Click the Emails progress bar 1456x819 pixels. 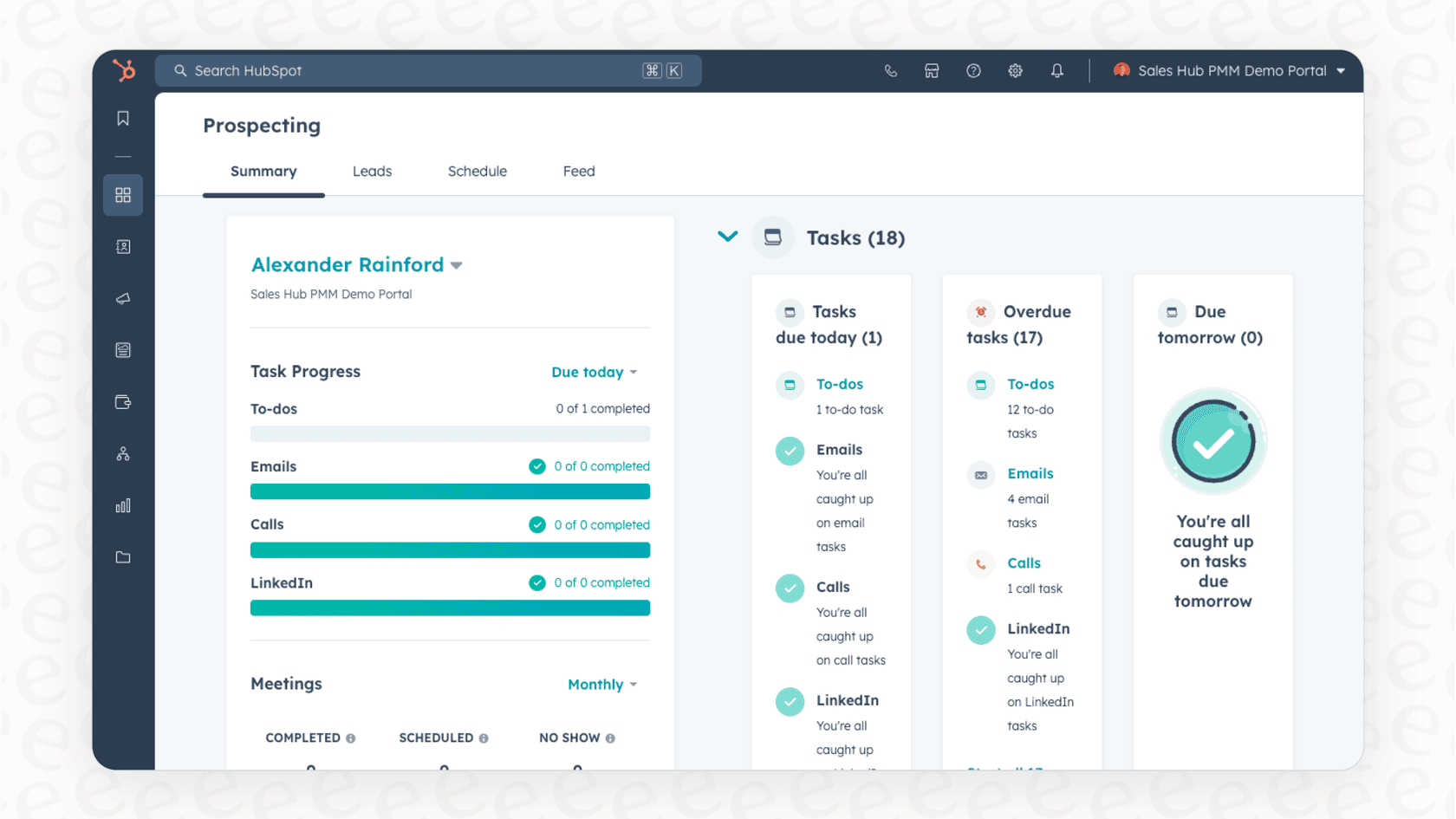(450, 491)
